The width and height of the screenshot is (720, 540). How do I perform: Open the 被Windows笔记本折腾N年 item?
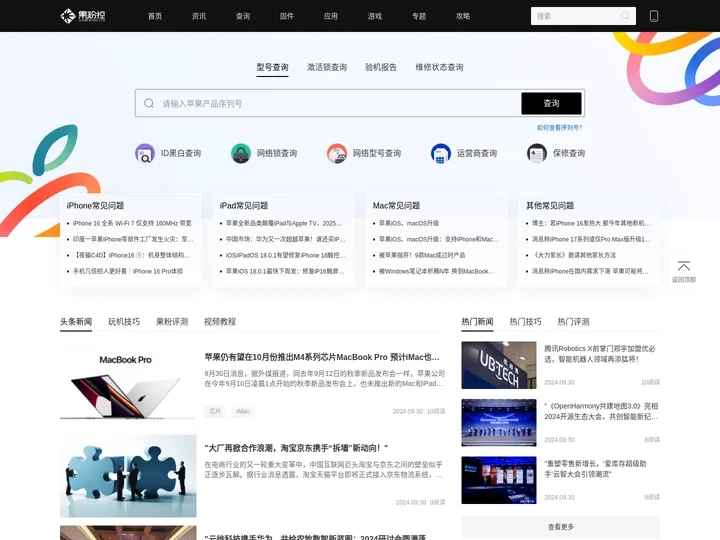coord(437,271)
